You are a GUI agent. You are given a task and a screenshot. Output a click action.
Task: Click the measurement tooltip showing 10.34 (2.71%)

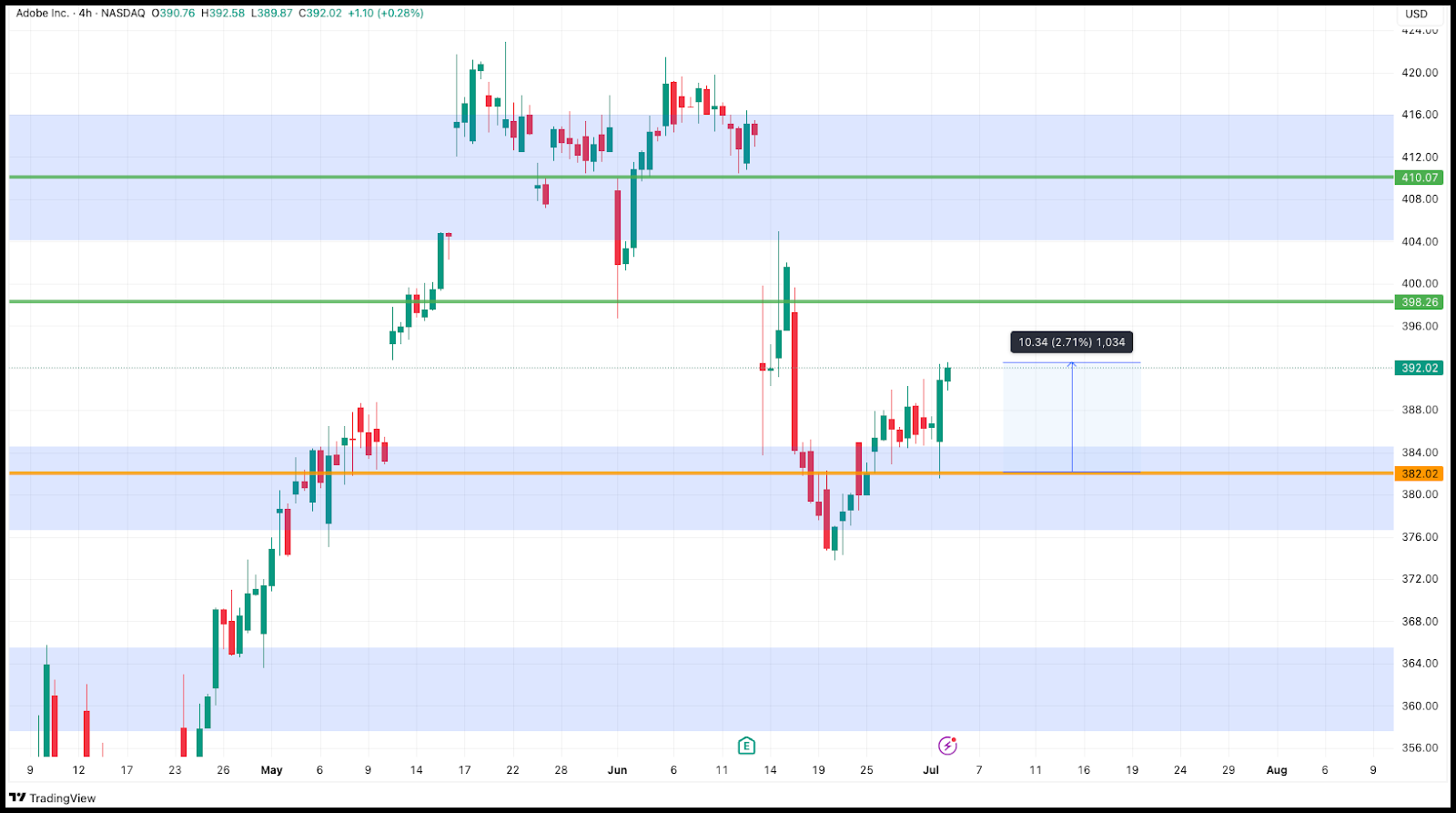pos(1071,342)
